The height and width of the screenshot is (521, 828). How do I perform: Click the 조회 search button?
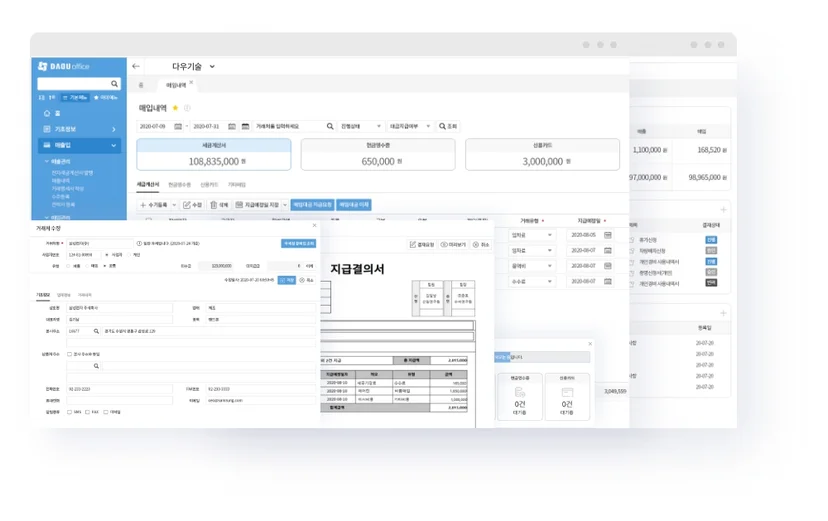448,126
